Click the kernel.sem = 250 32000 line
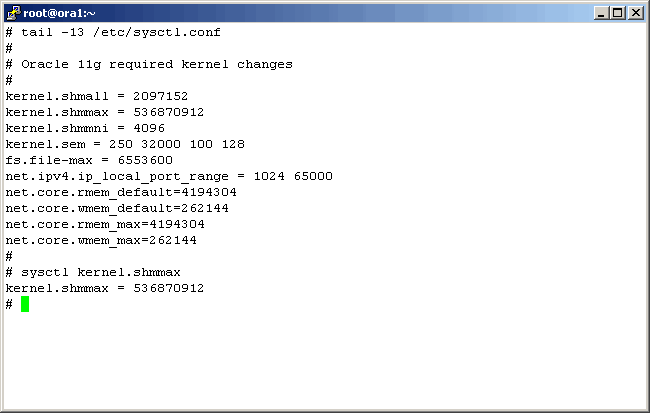This screenshot has height=413, width=650. (x=125, y=144)
